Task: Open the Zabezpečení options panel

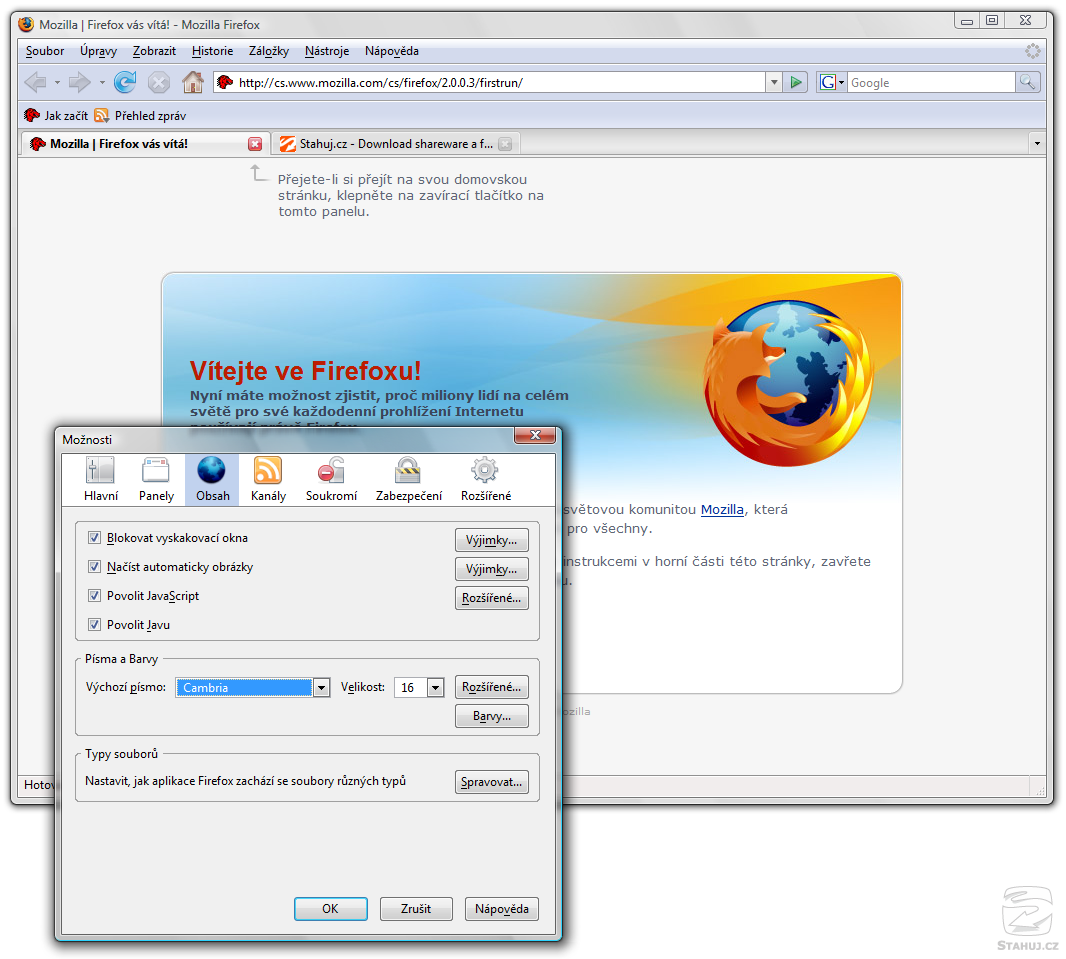Action: click(409, 480)
